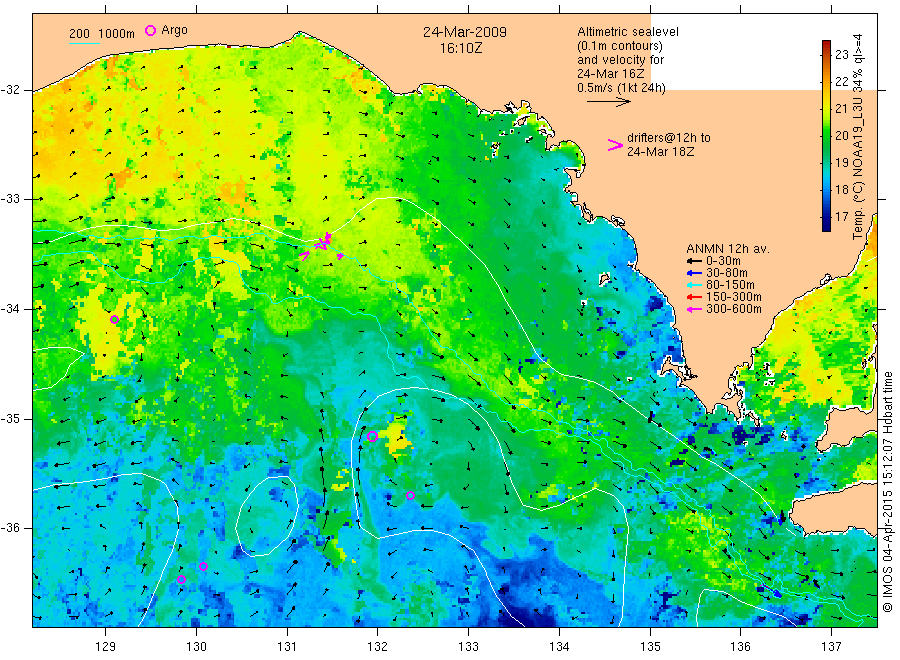The width and height of the screenshot is (900, 660).
Task: Click the drifters@12h to label
Action: [669, 138]
